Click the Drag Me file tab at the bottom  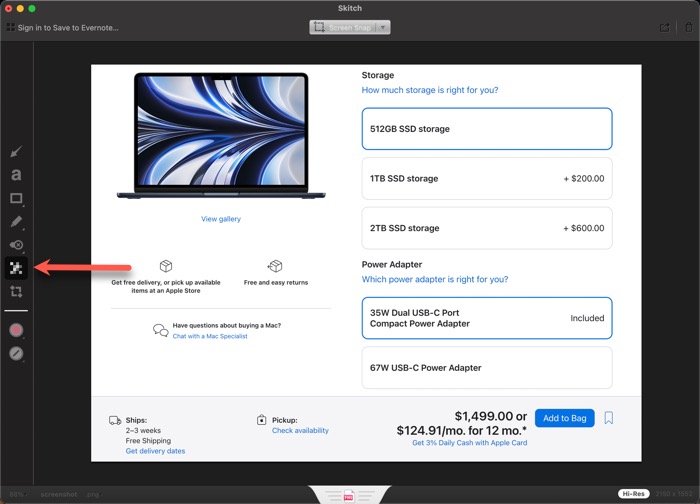click(349, 495)
